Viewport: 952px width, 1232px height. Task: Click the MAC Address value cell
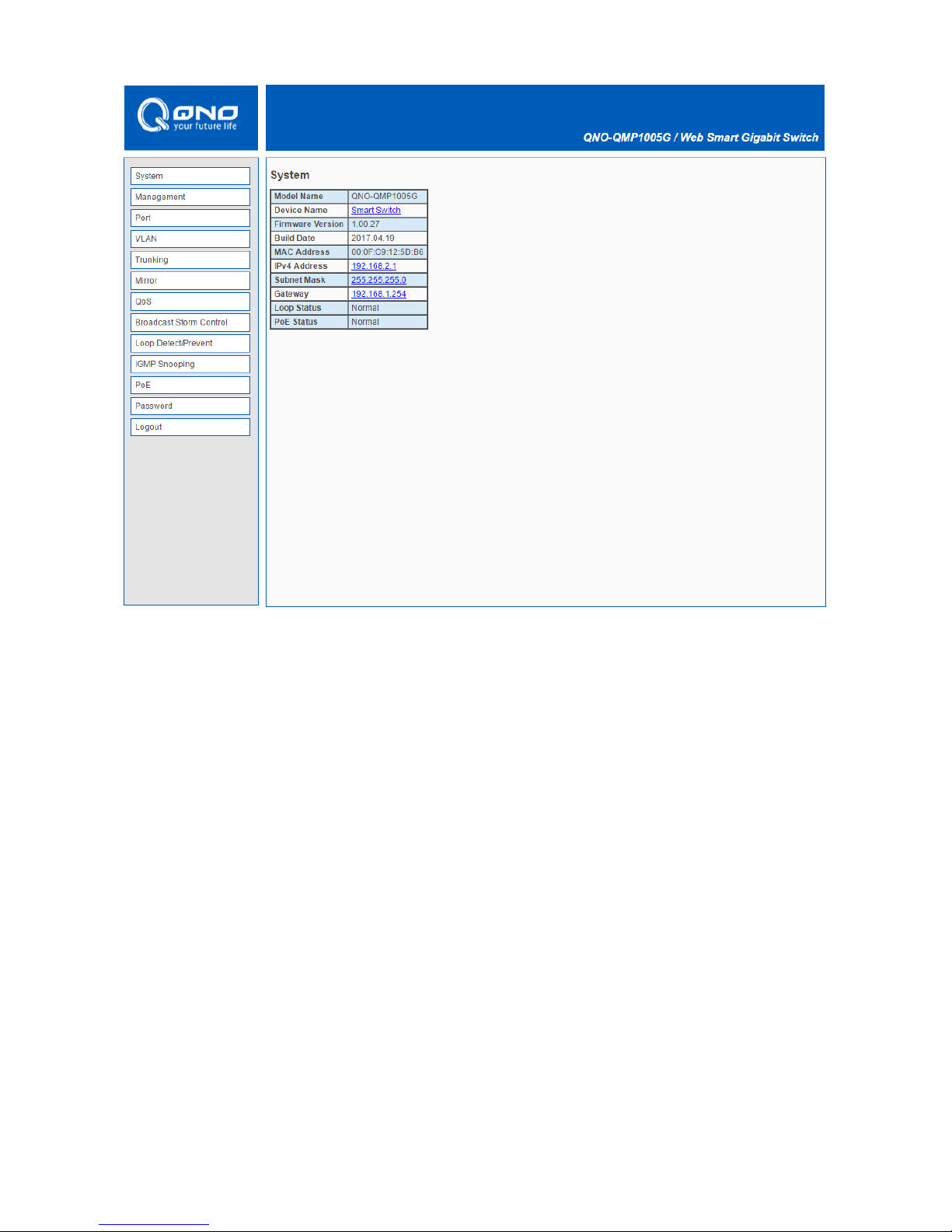point(387,253)
